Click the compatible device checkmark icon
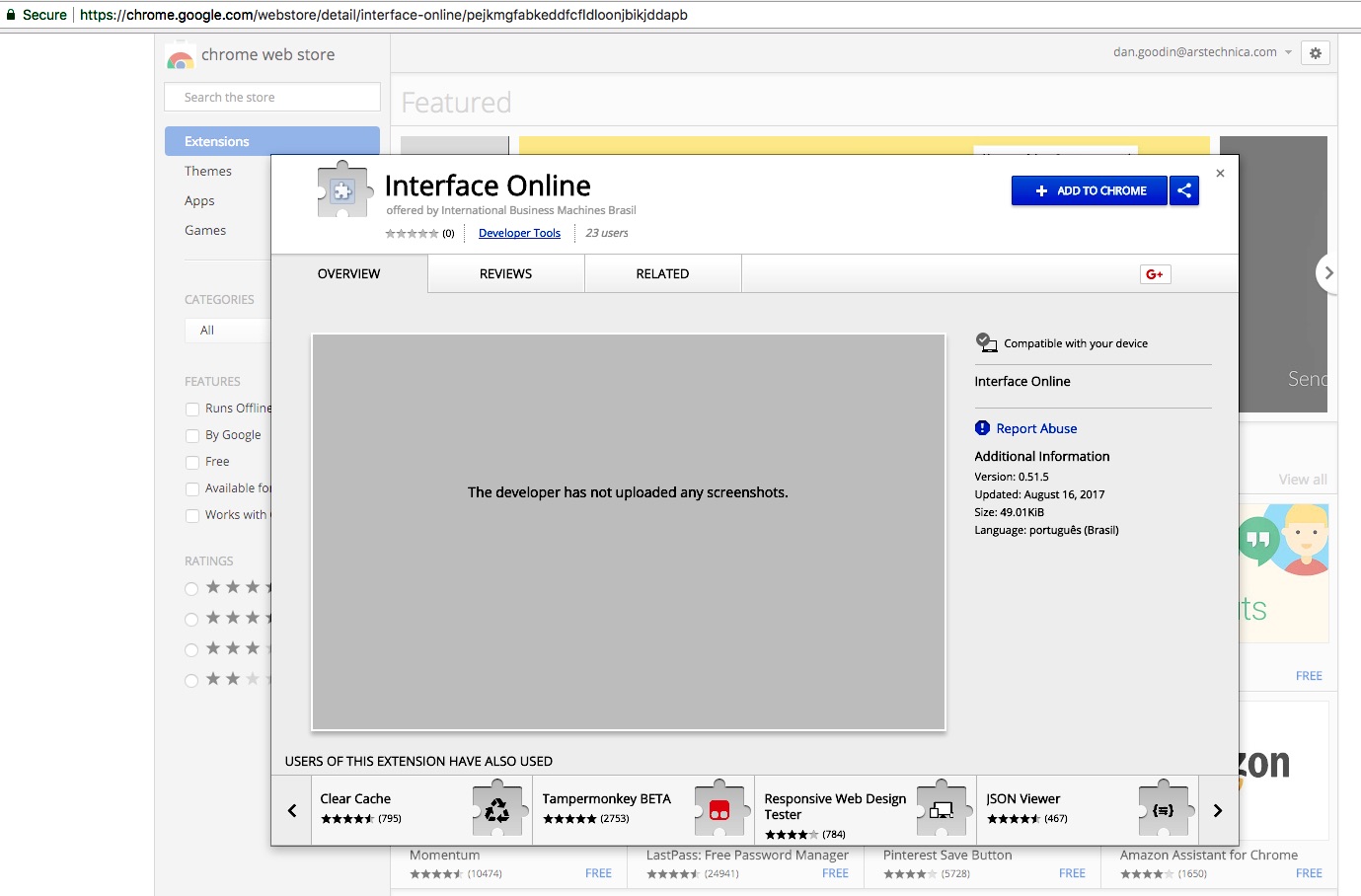The image size is (1361, 896). point(986,342)
